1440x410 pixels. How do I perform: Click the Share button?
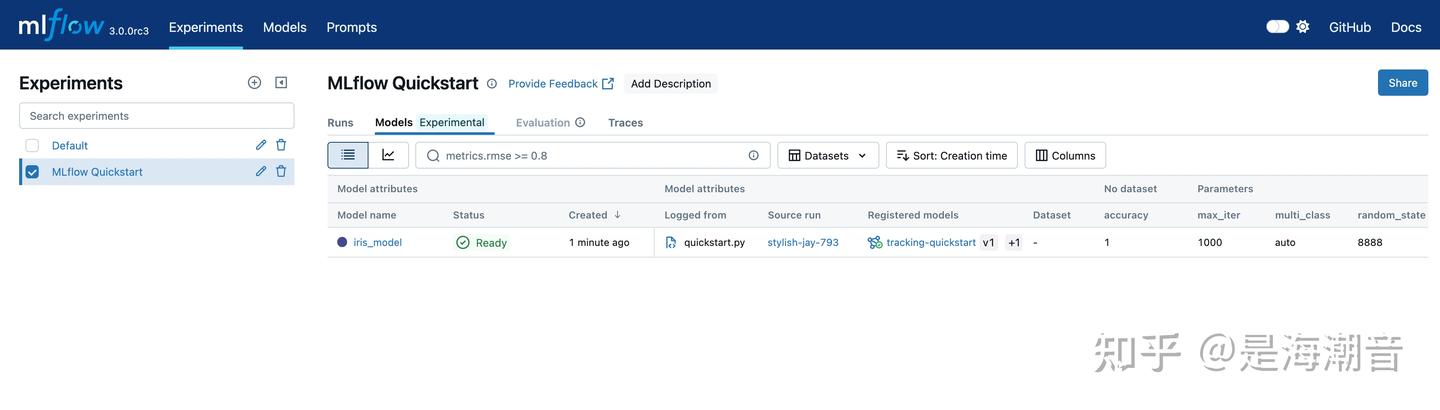tap(1402, 83)
